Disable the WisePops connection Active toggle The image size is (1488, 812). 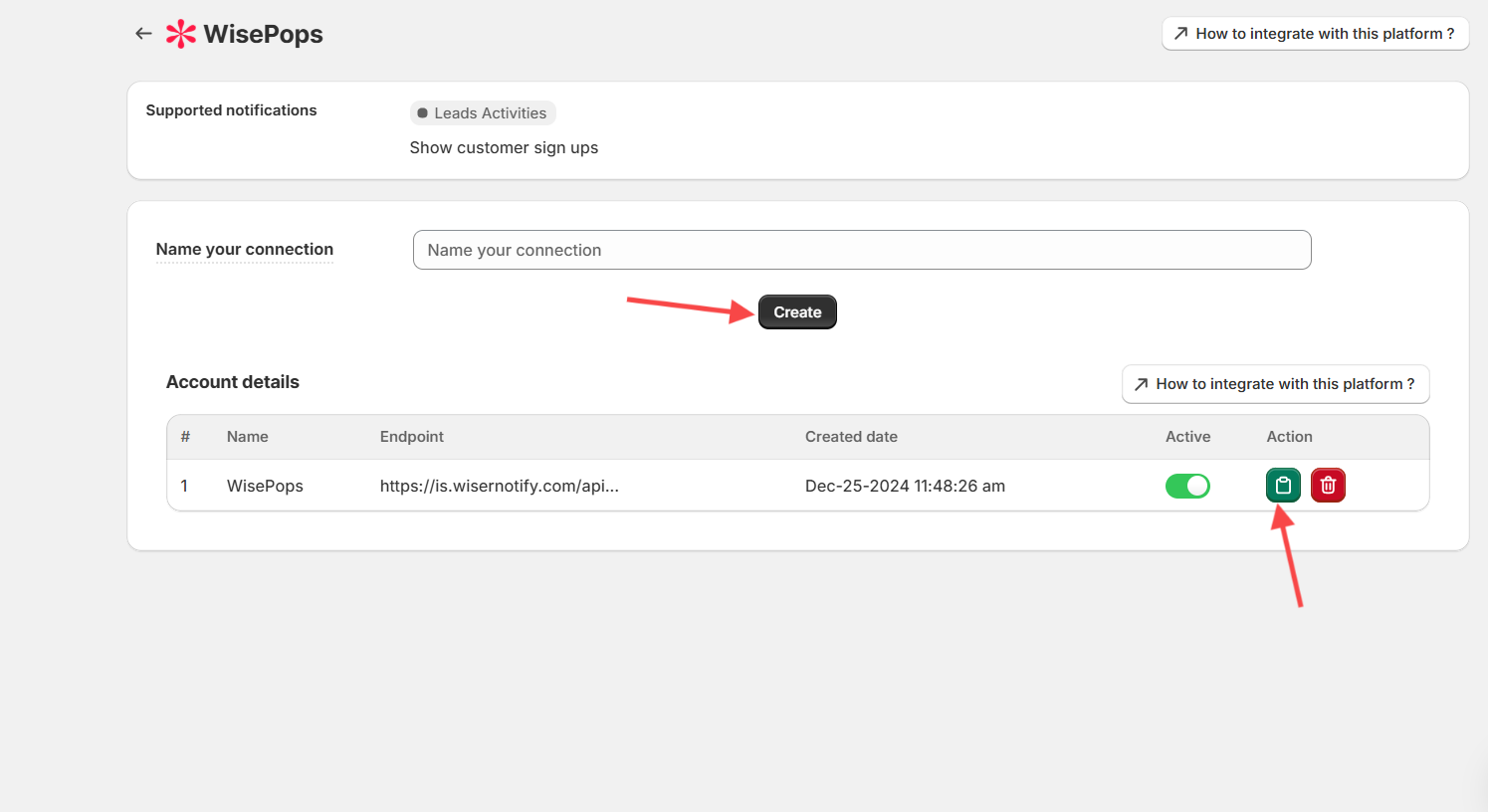tap(1187, 486)
